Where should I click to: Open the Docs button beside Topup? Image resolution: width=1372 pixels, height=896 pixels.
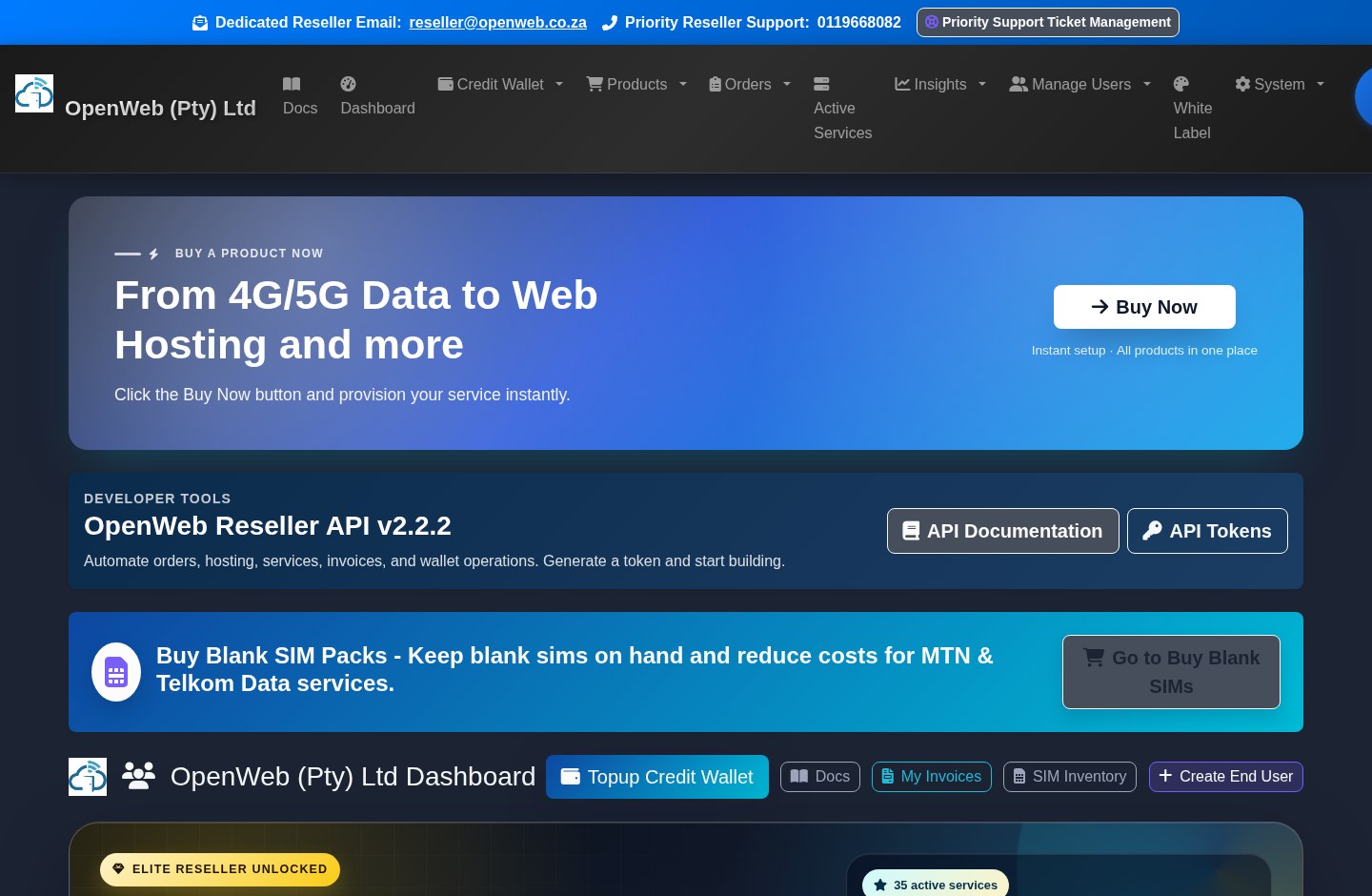click(820, 777)
